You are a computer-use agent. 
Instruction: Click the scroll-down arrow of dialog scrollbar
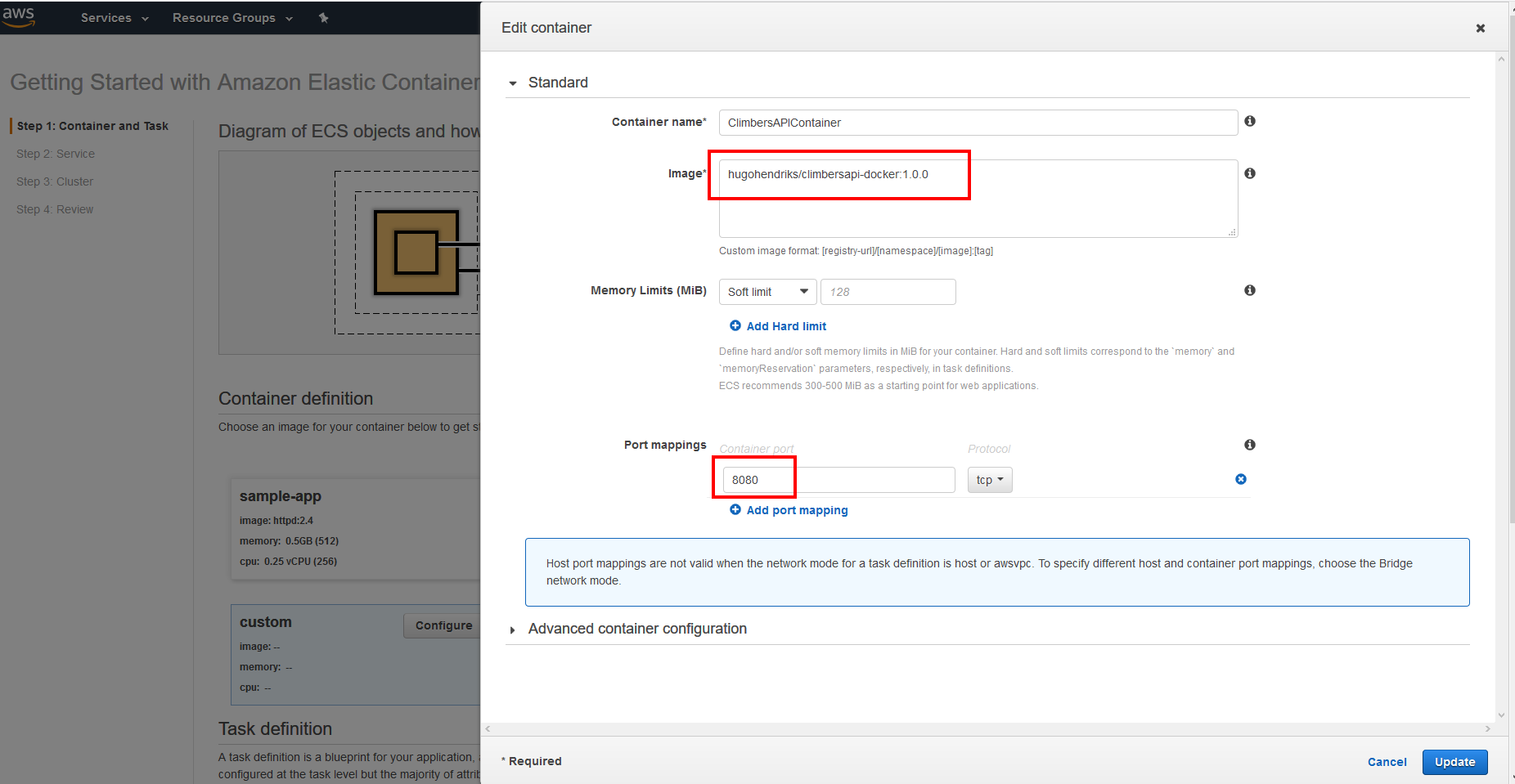tap(1501, 715)
